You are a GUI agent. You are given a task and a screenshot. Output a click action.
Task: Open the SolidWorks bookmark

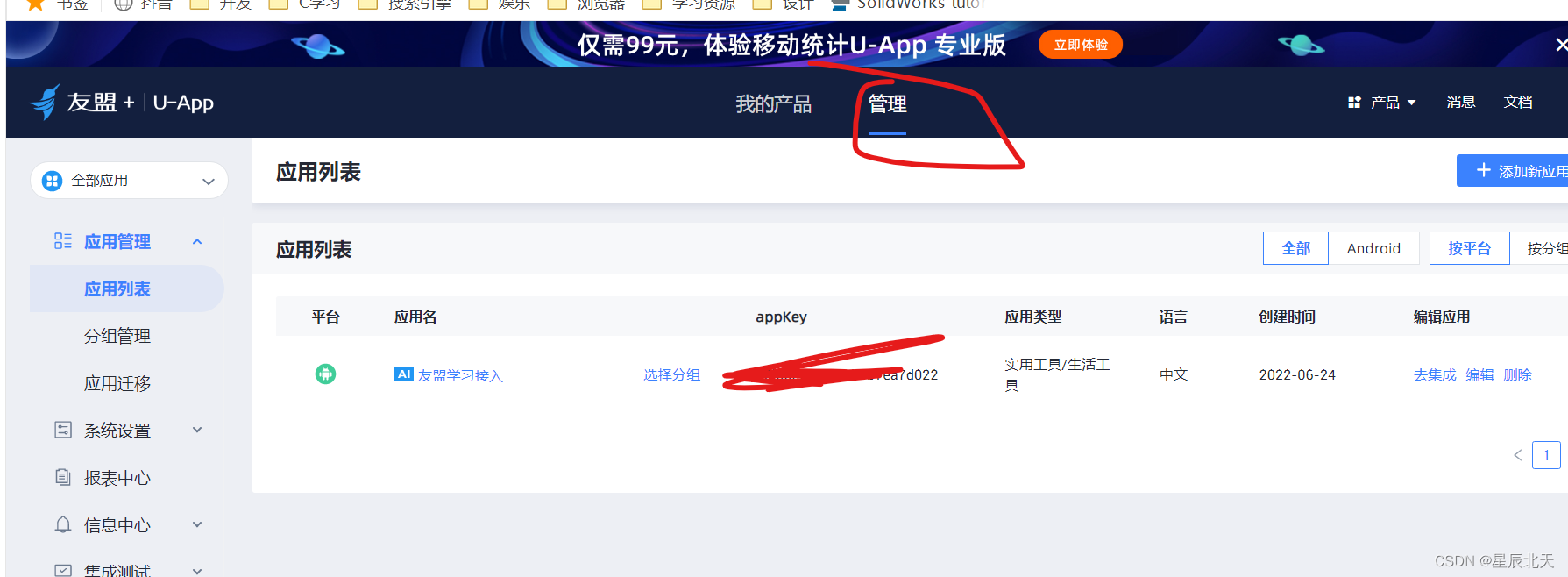click(908, 4)
